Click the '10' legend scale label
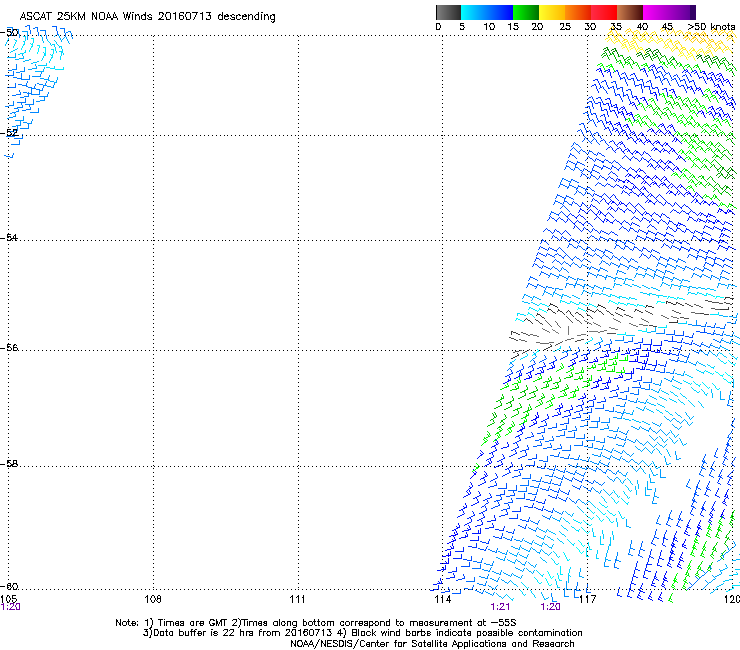 point(489,27)
